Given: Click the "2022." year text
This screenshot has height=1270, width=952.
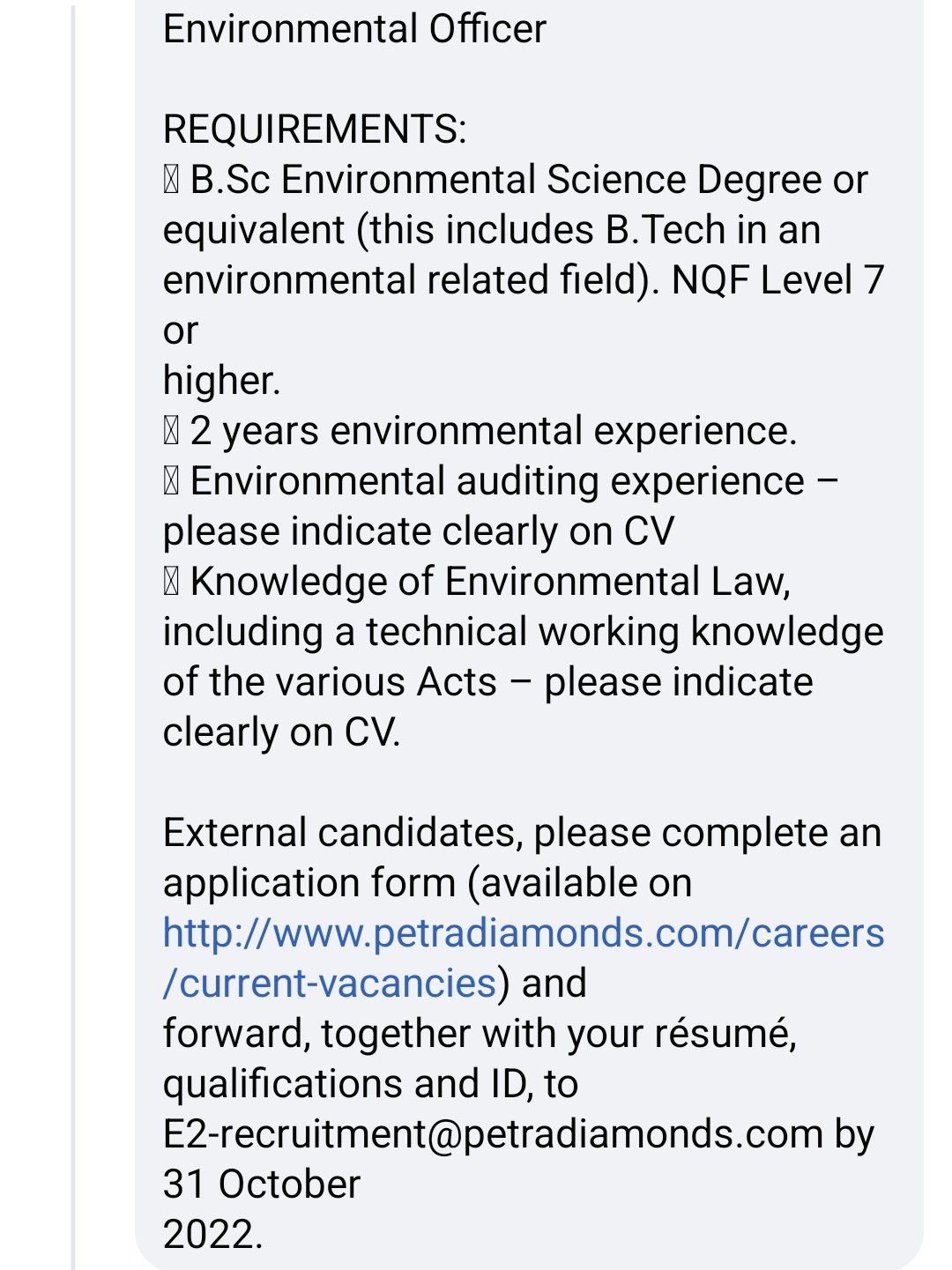Looking at the screenshot, I should click(212, 1235).
